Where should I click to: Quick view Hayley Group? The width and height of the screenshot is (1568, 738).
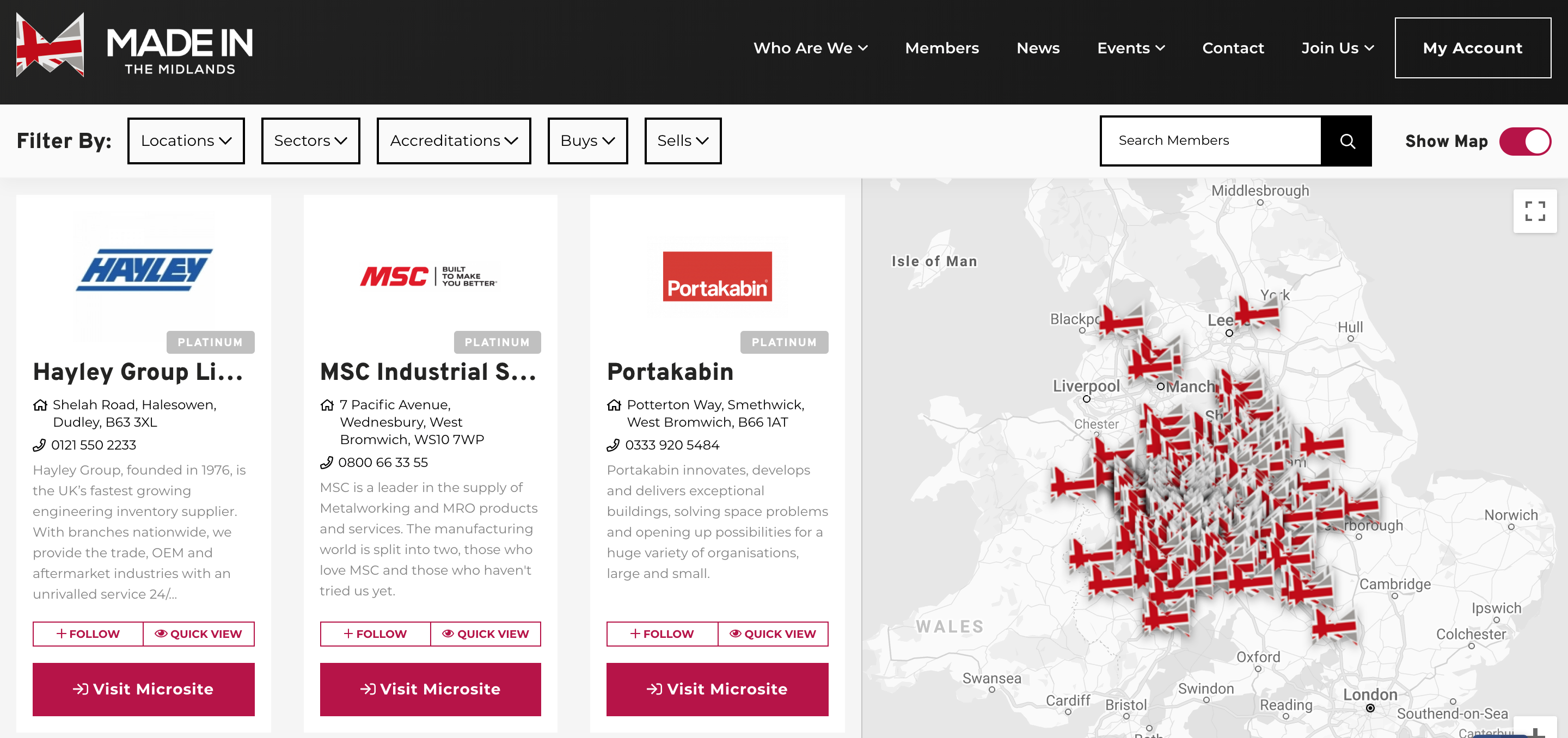pyautogui.click(x=198, y=634)
